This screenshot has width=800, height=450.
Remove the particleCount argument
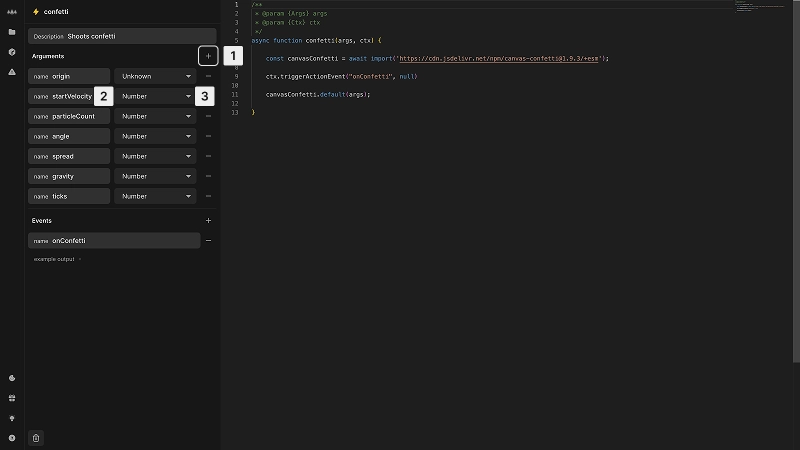point(208,116)
